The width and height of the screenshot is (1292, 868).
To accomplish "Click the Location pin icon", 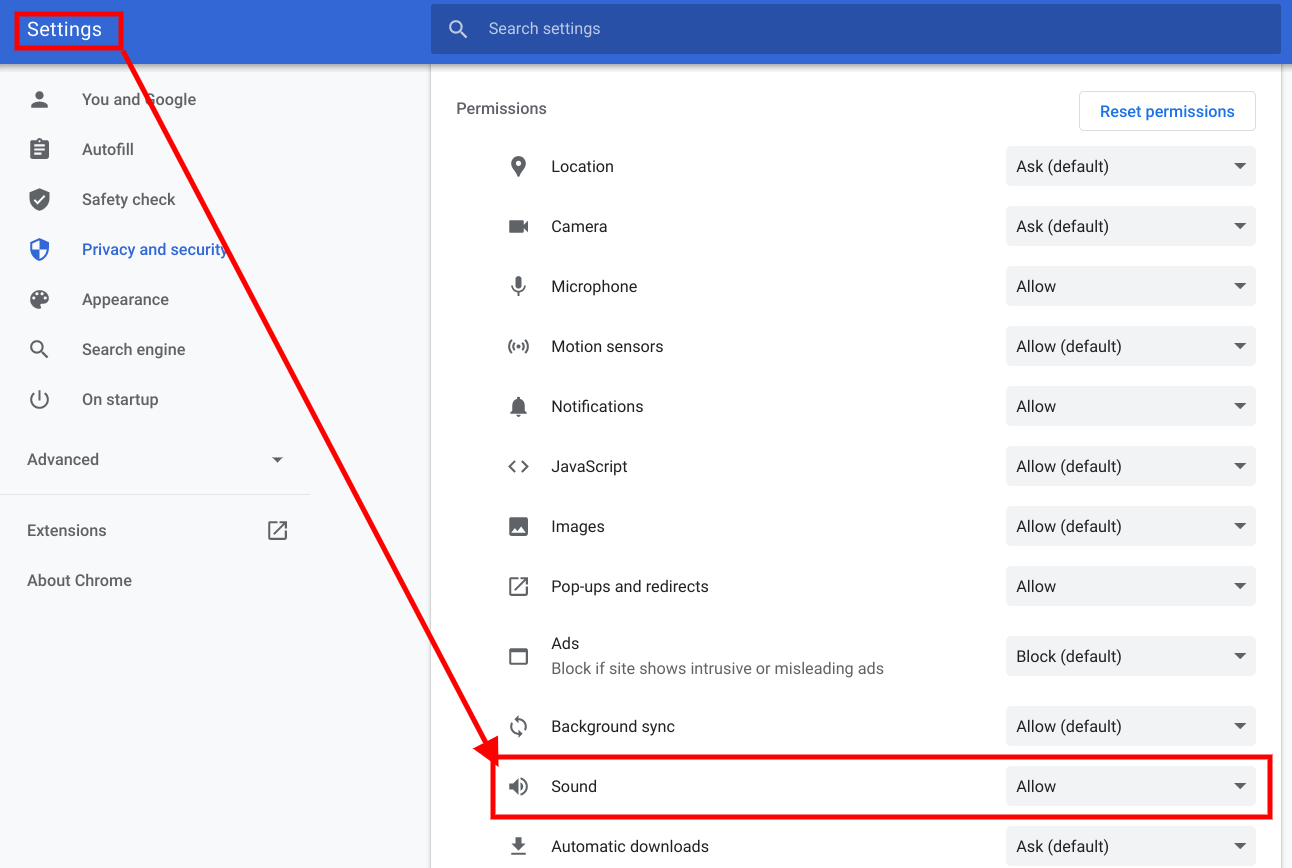I will click(x=518, y=166).
